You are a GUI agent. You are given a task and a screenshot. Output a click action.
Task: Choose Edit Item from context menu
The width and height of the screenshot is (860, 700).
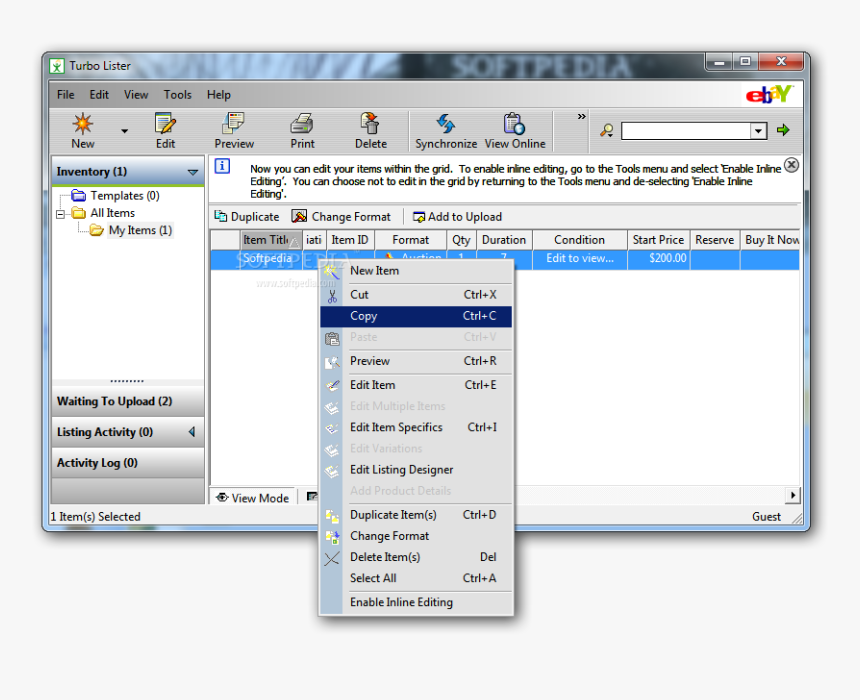click(416, 385)
